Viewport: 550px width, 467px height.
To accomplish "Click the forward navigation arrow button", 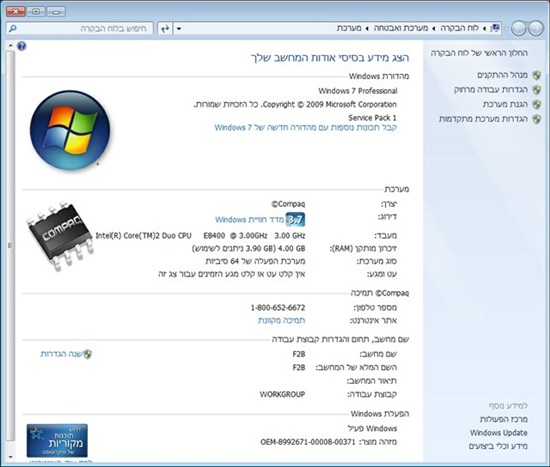I will (x=518, y=28).
